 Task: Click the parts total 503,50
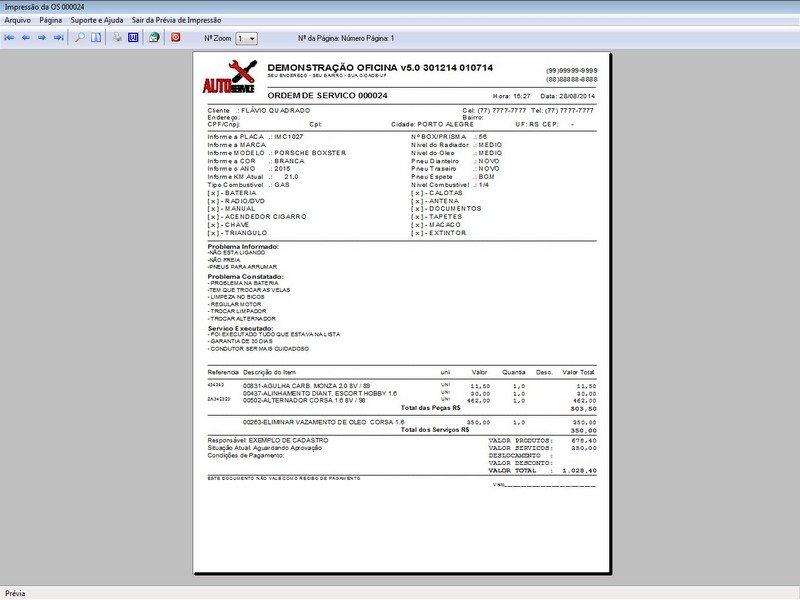584,409
